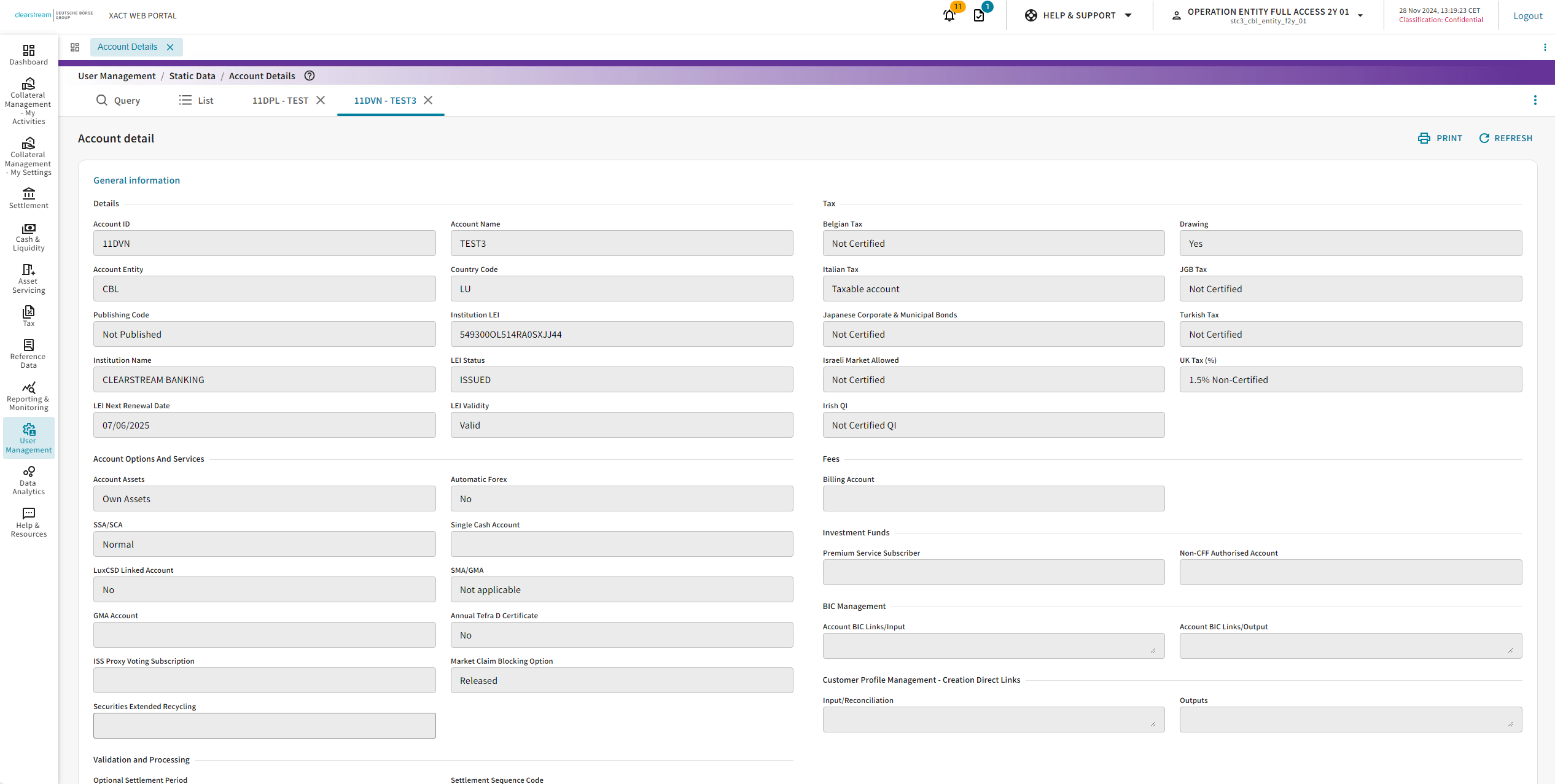Click the Print button
The width and height of the screenshot is (1555, 784).
coord(1440,138)
